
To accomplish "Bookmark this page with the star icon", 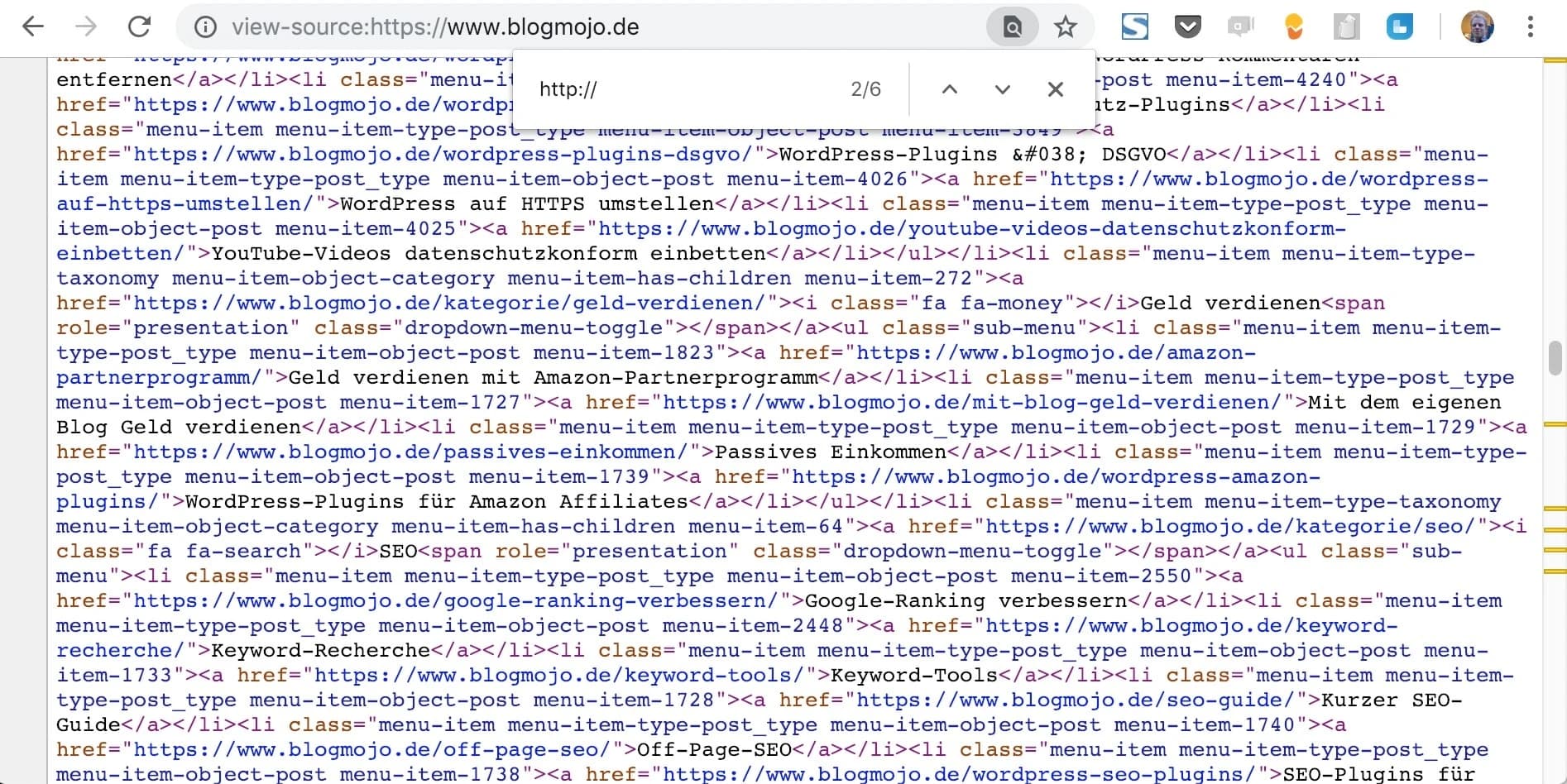I will pyautogui.click(x=1066, y=26).
